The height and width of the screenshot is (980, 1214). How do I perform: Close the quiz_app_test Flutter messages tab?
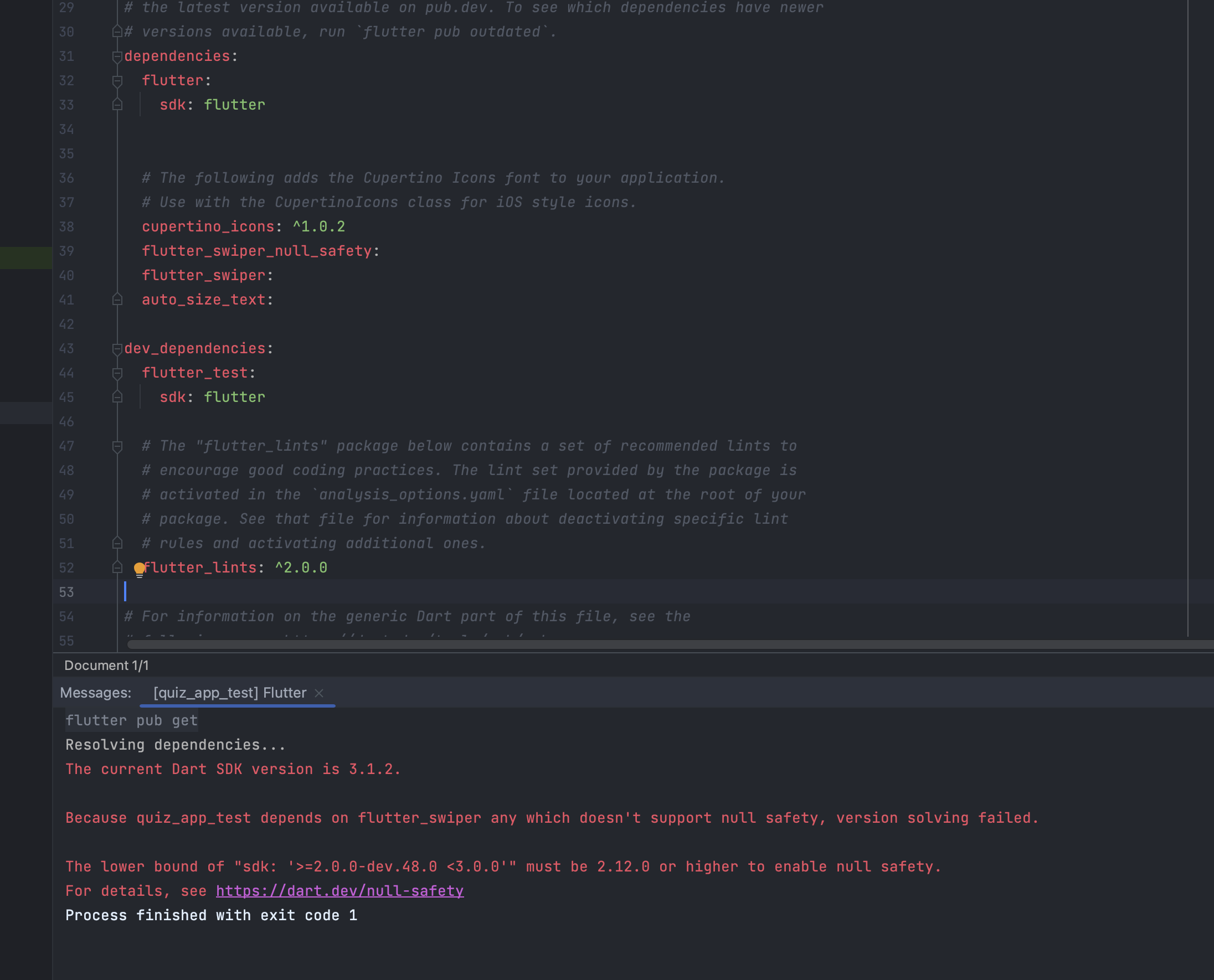[319, 693]
